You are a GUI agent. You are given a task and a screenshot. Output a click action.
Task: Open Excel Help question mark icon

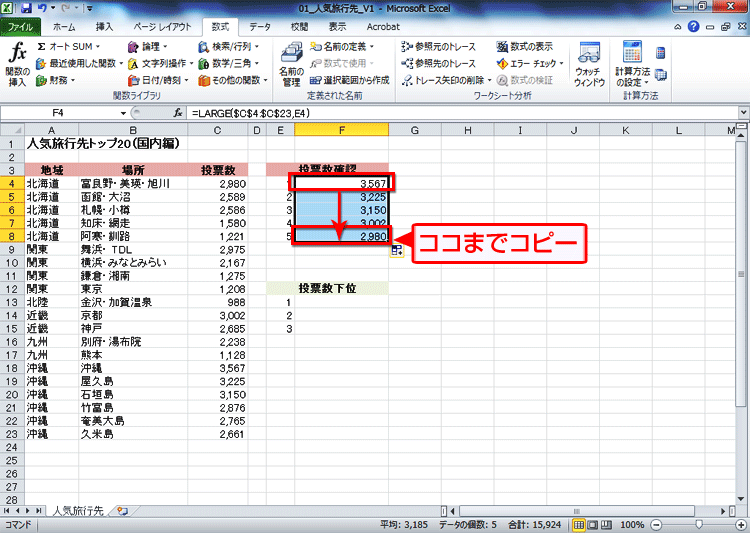[693, 27]
